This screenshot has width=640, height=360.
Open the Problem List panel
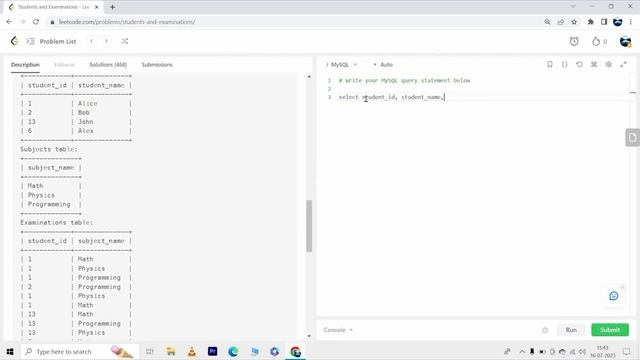coord(51,41)
